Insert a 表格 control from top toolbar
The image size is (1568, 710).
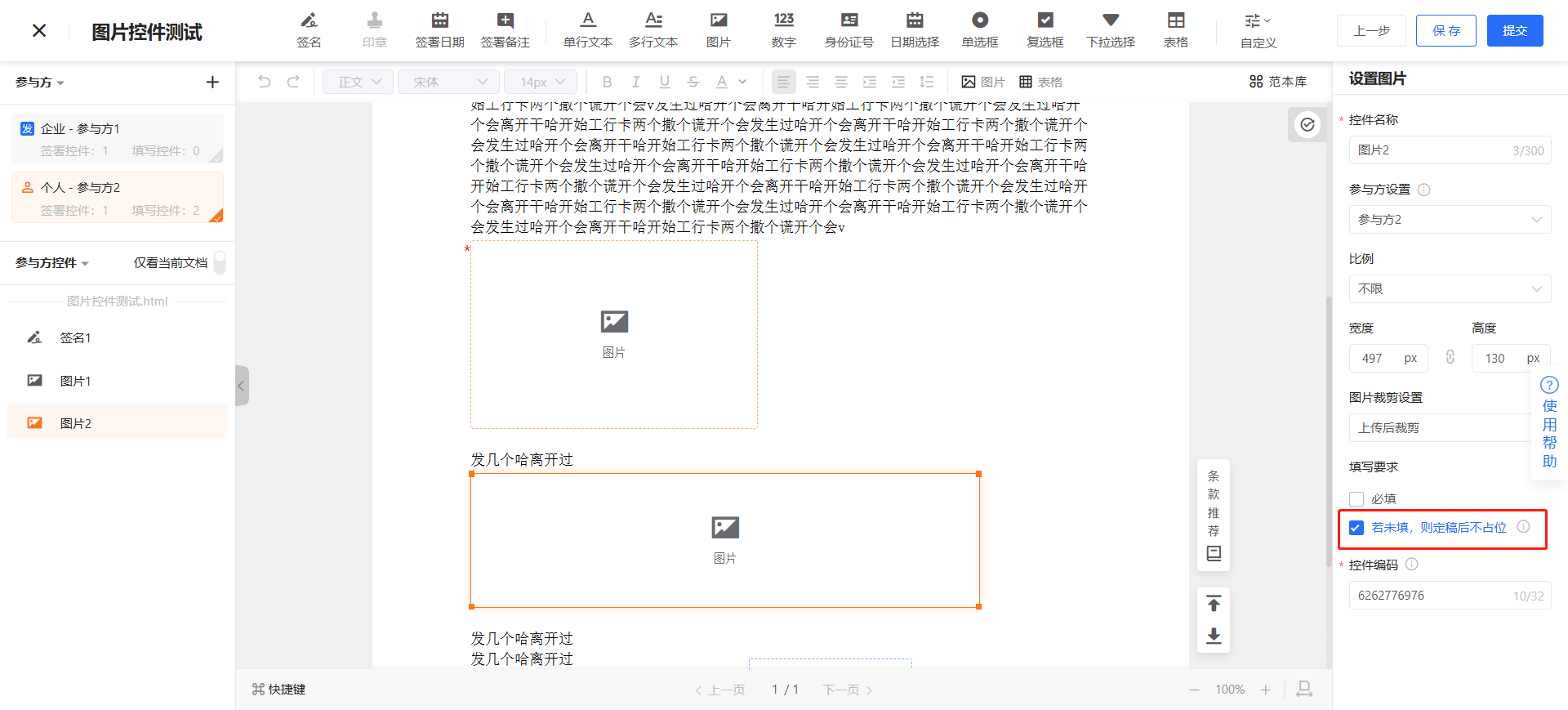tap(1176, 30)
